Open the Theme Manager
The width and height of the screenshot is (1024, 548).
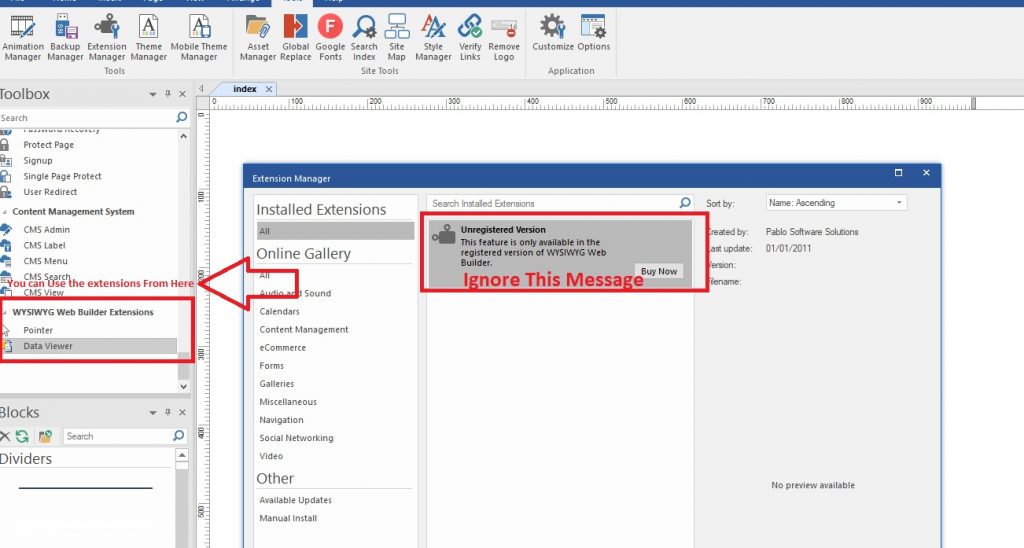point(149,38)
